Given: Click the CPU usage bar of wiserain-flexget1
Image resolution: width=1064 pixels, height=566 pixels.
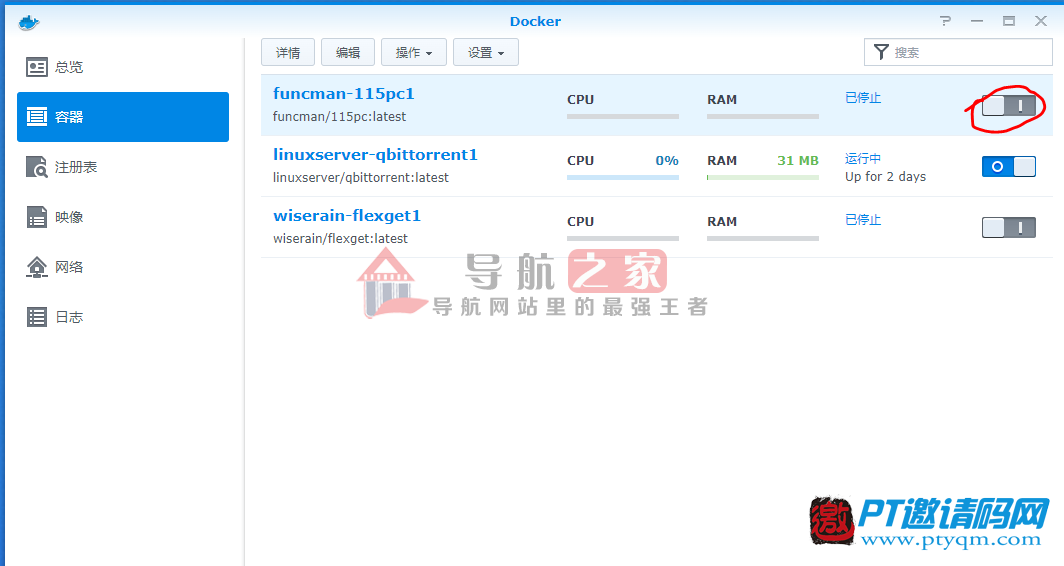Looking at the screenshot, I should (x=623, y=239).
